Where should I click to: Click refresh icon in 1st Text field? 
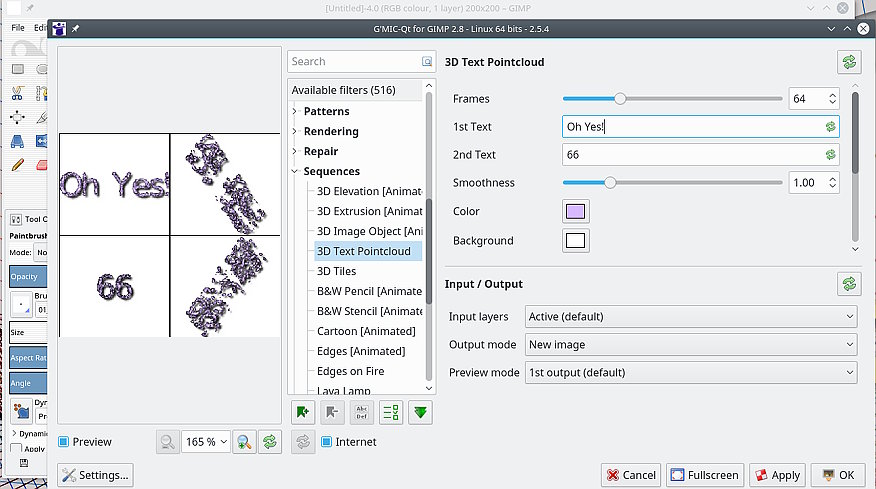[831, 127]
